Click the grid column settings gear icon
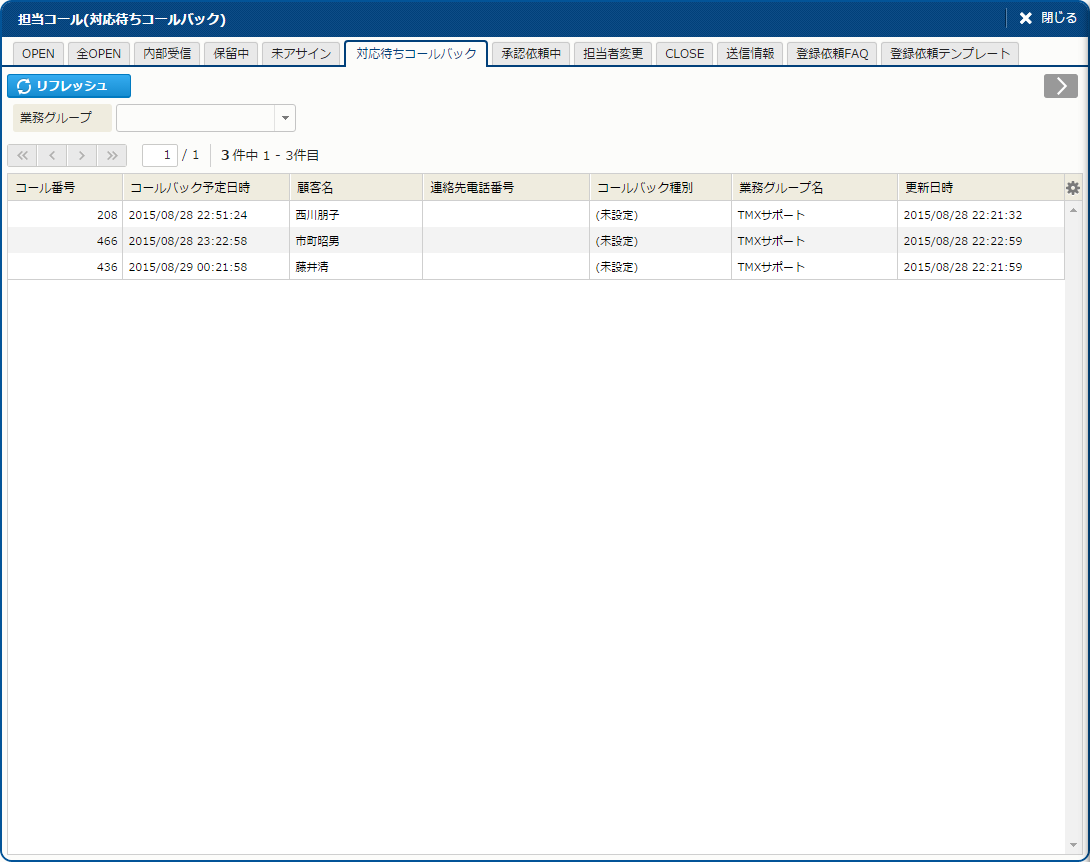 pos(1073,188)
